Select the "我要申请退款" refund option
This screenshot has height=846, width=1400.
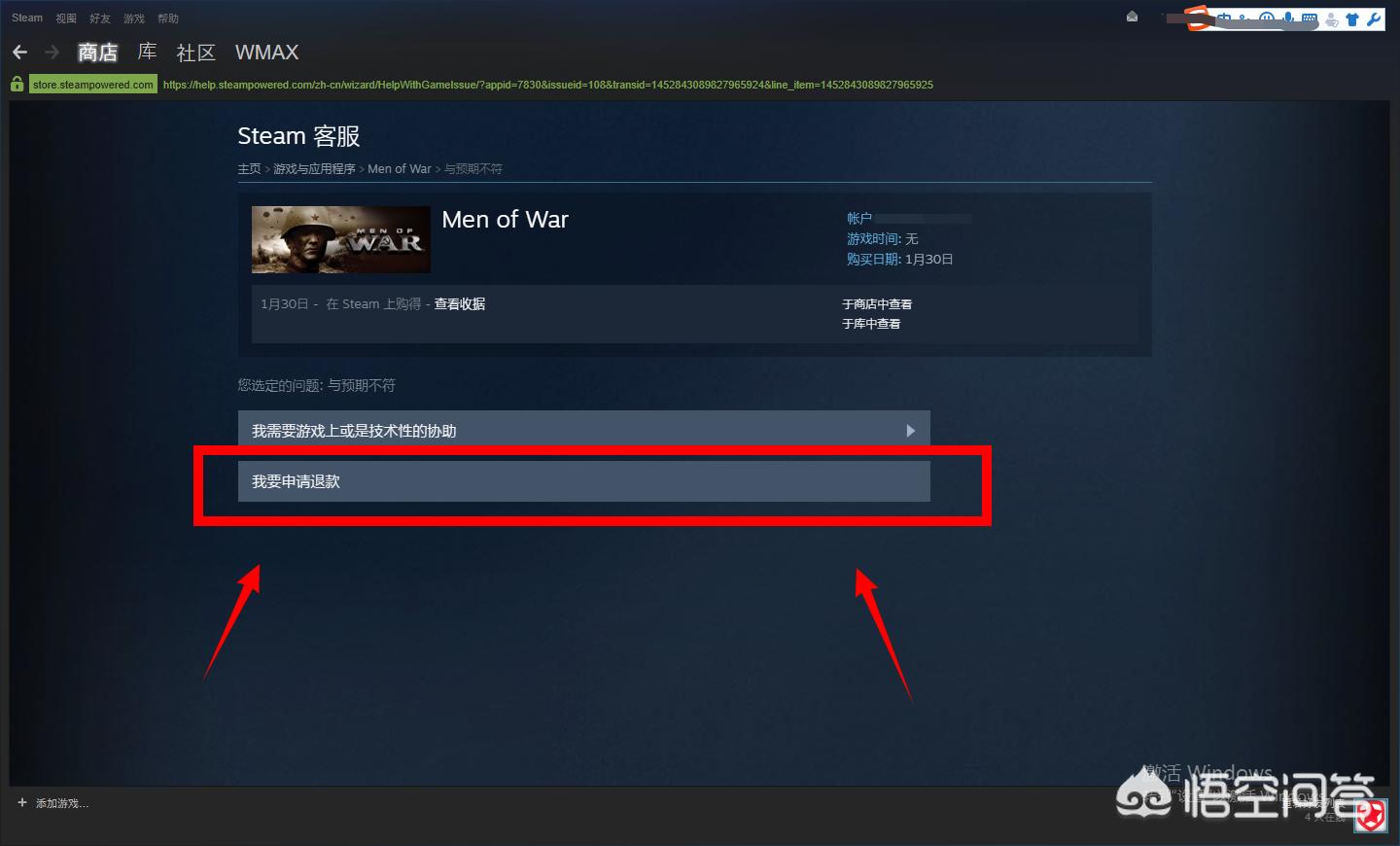click(x=583, y=481)
